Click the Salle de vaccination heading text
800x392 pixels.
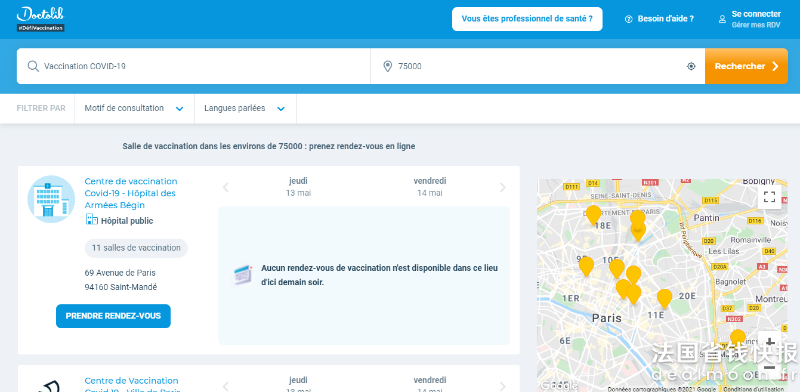269,146
